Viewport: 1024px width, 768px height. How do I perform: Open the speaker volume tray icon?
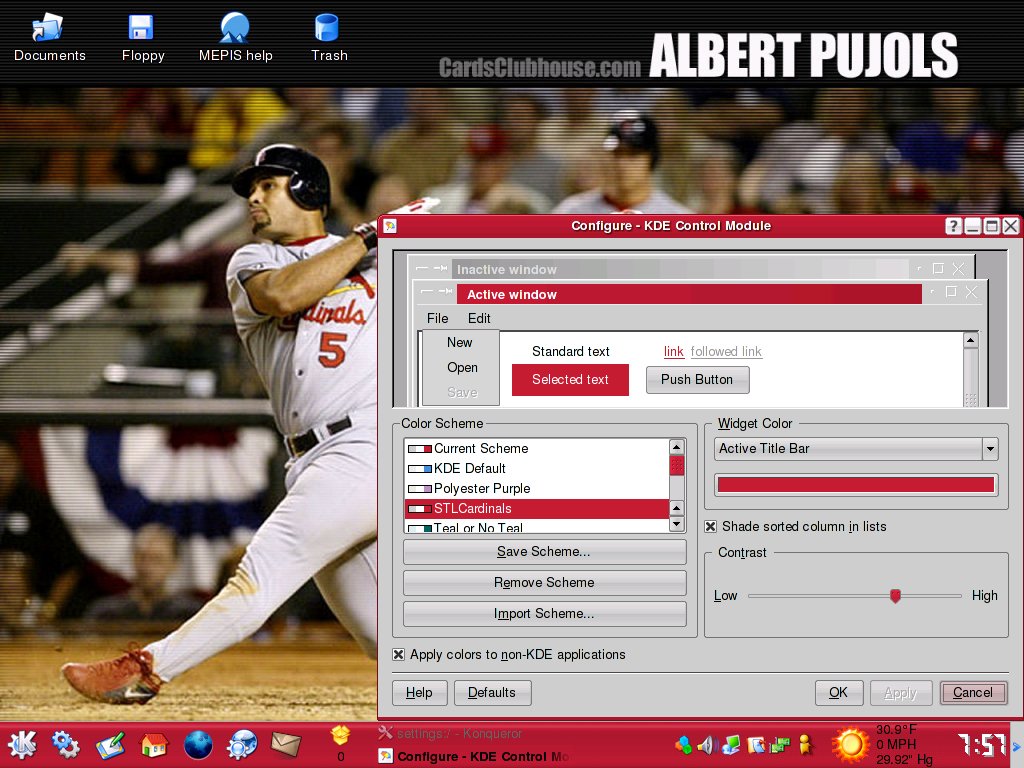(708, 744)
